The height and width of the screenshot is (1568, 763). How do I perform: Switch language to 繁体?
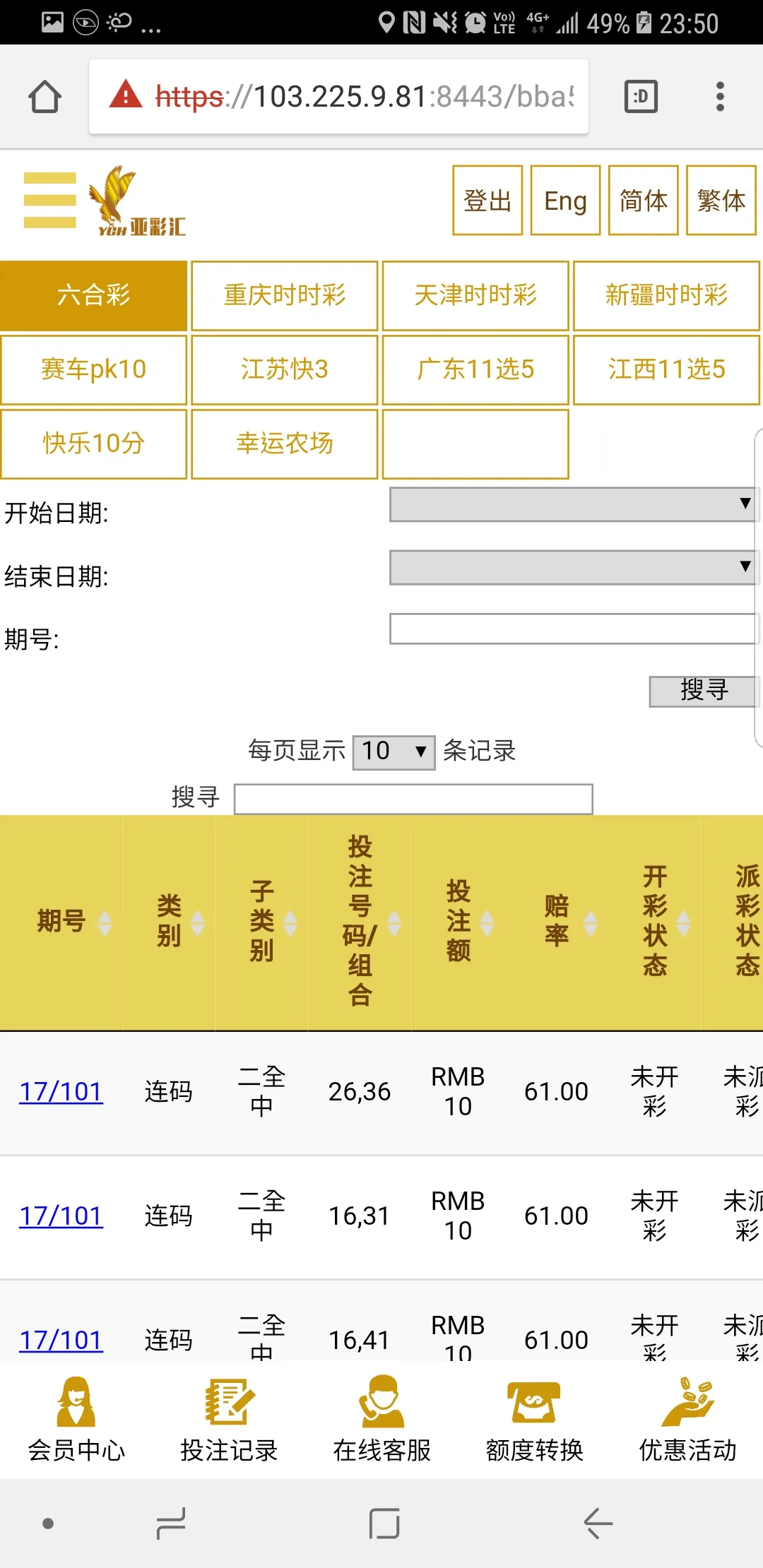[721, 201]
